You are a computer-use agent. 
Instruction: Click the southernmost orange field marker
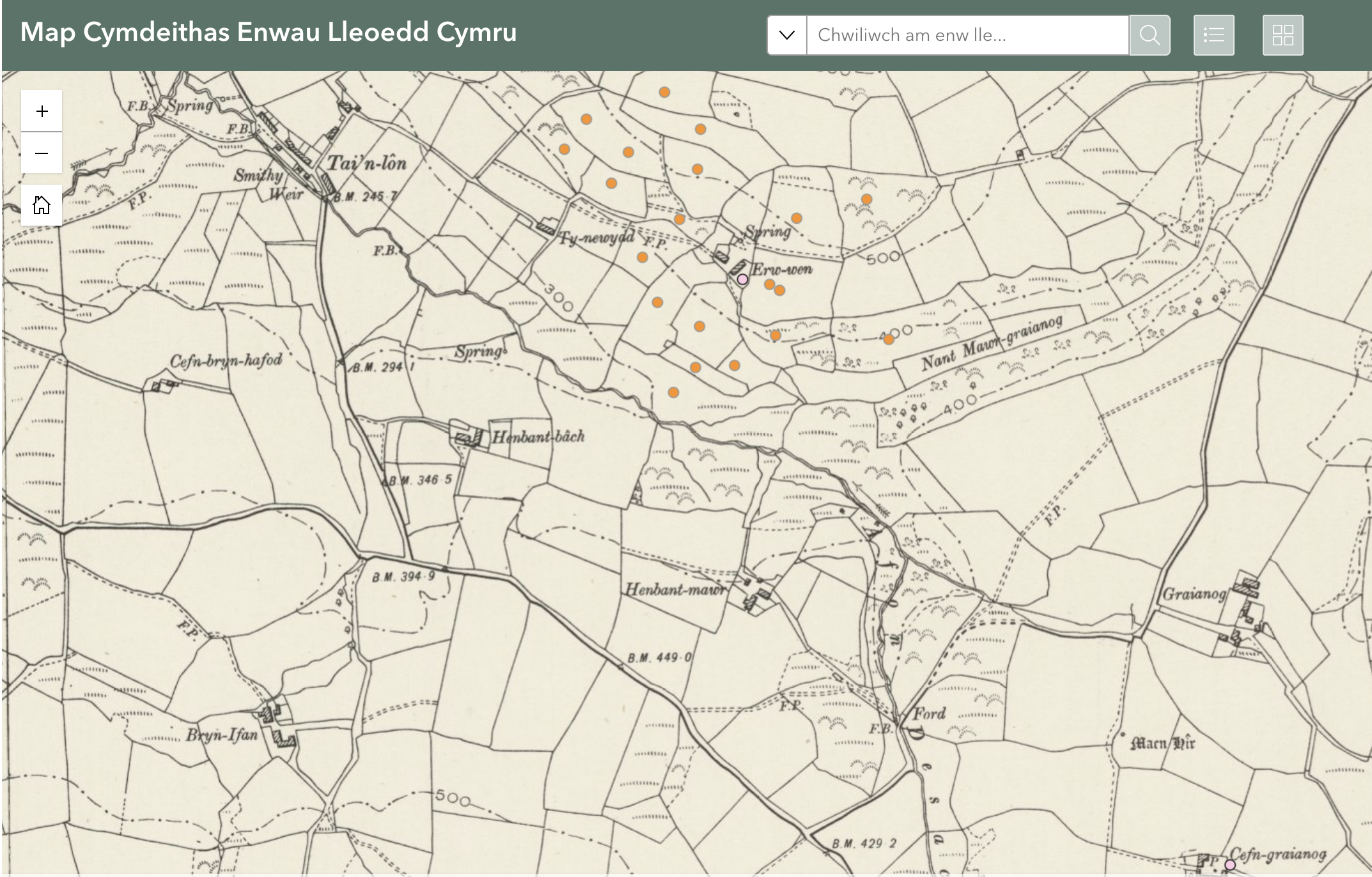[x=673, y=392]
